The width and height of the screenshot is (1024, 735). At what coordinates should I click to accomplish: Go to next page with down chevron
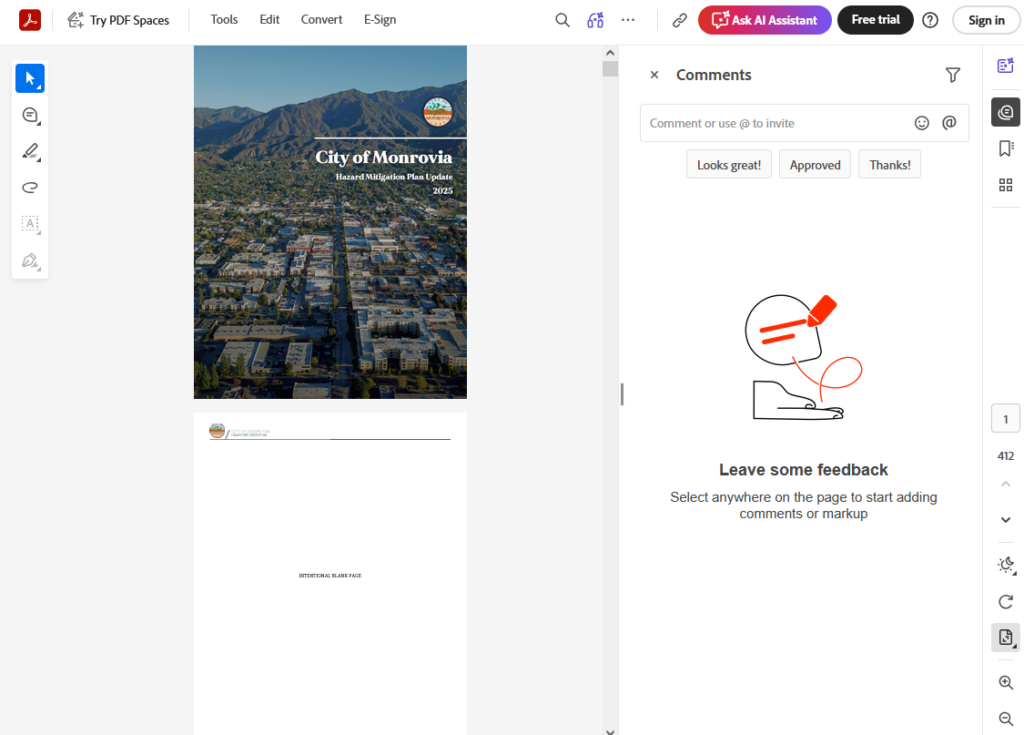tap(1006, 520)
